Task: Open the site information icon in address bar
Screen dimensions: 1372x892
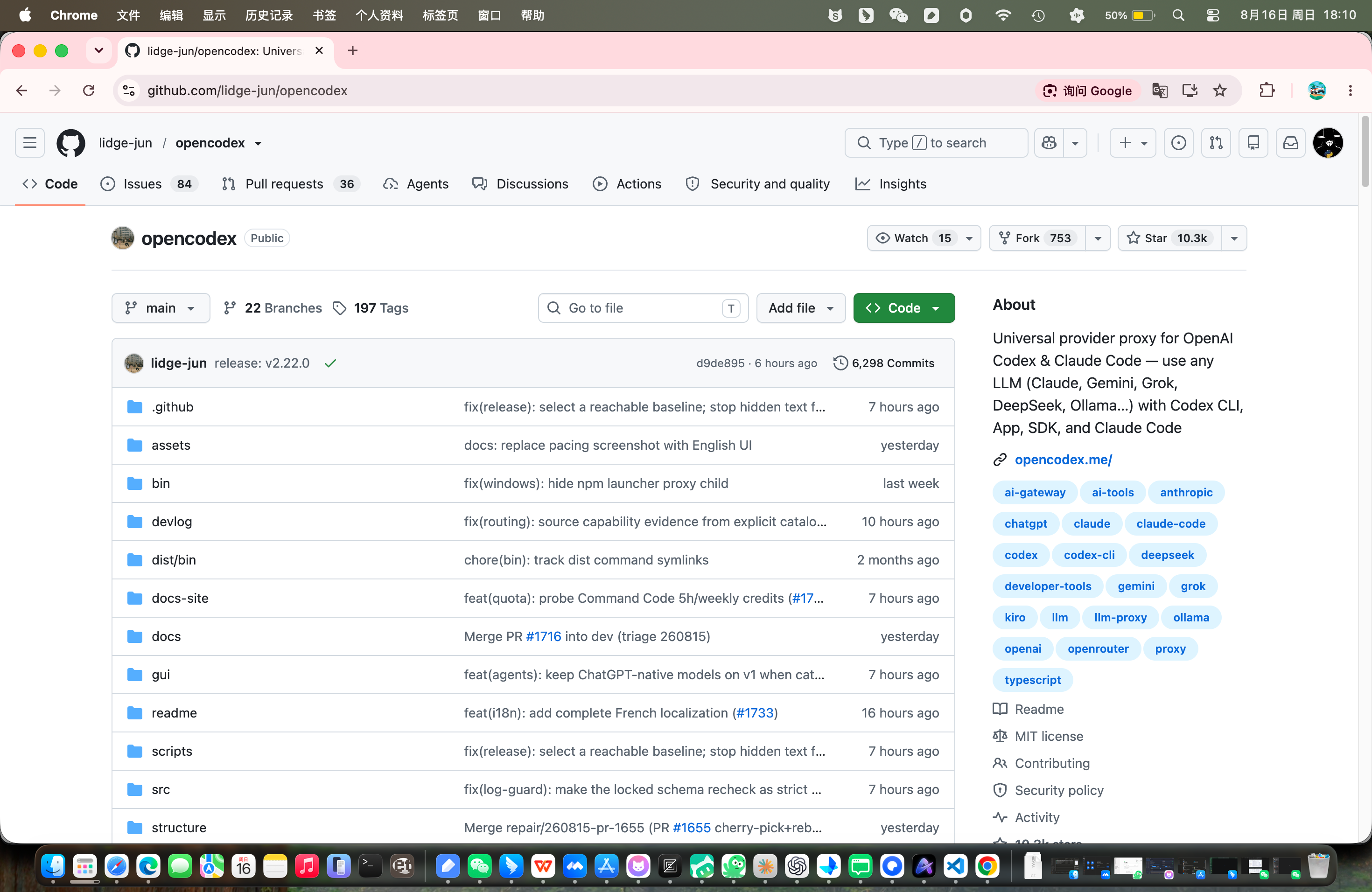Action: click(x=129, y=91)
